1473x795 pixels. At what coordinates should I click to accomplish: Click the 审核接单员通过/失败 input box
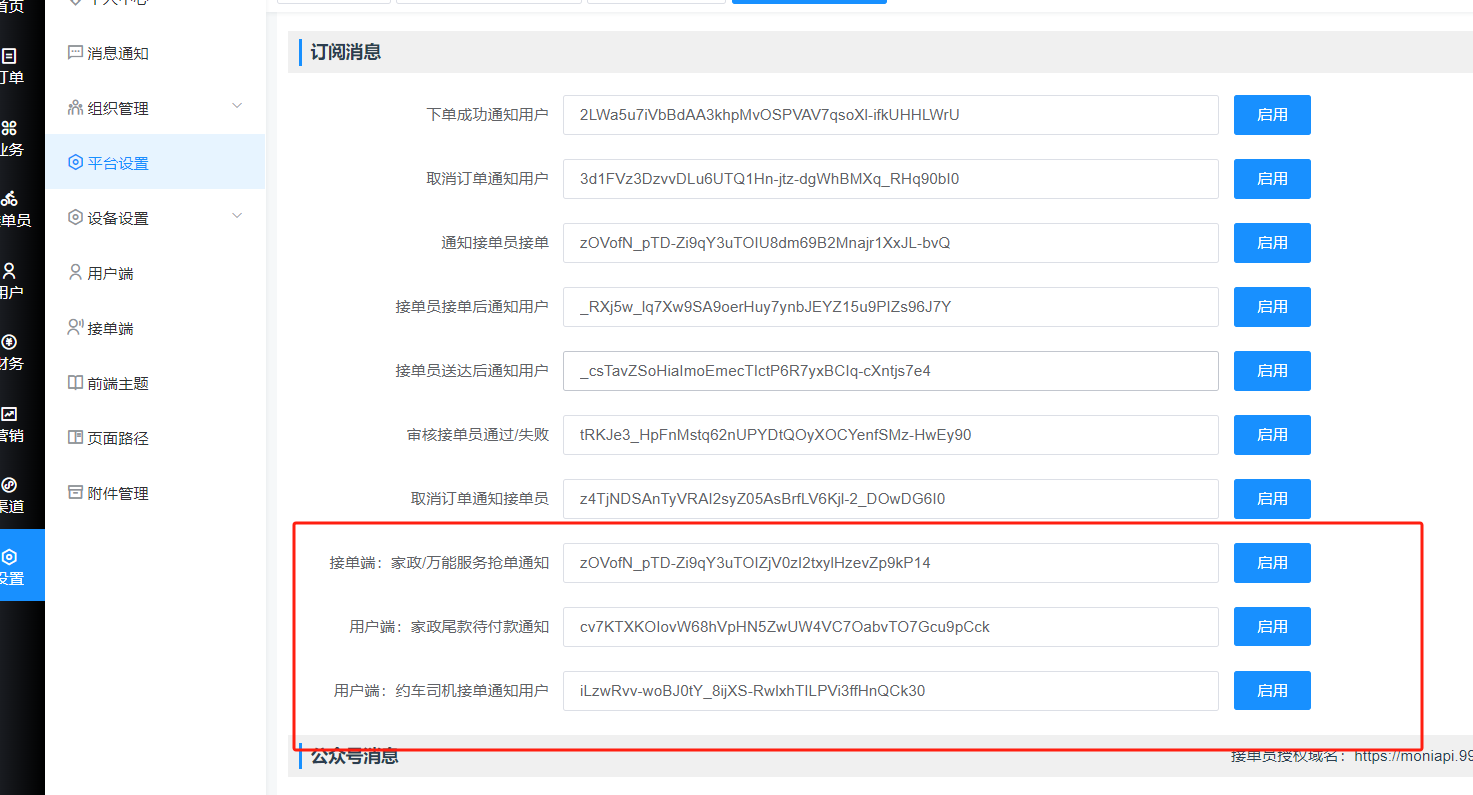point(891,435)
